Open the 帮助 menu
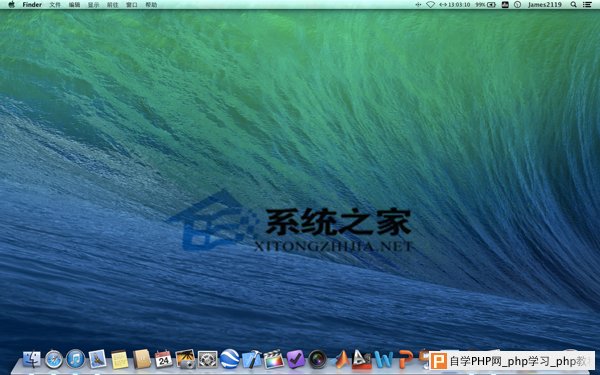Screen dimensions: 600x375 [151, 5]
